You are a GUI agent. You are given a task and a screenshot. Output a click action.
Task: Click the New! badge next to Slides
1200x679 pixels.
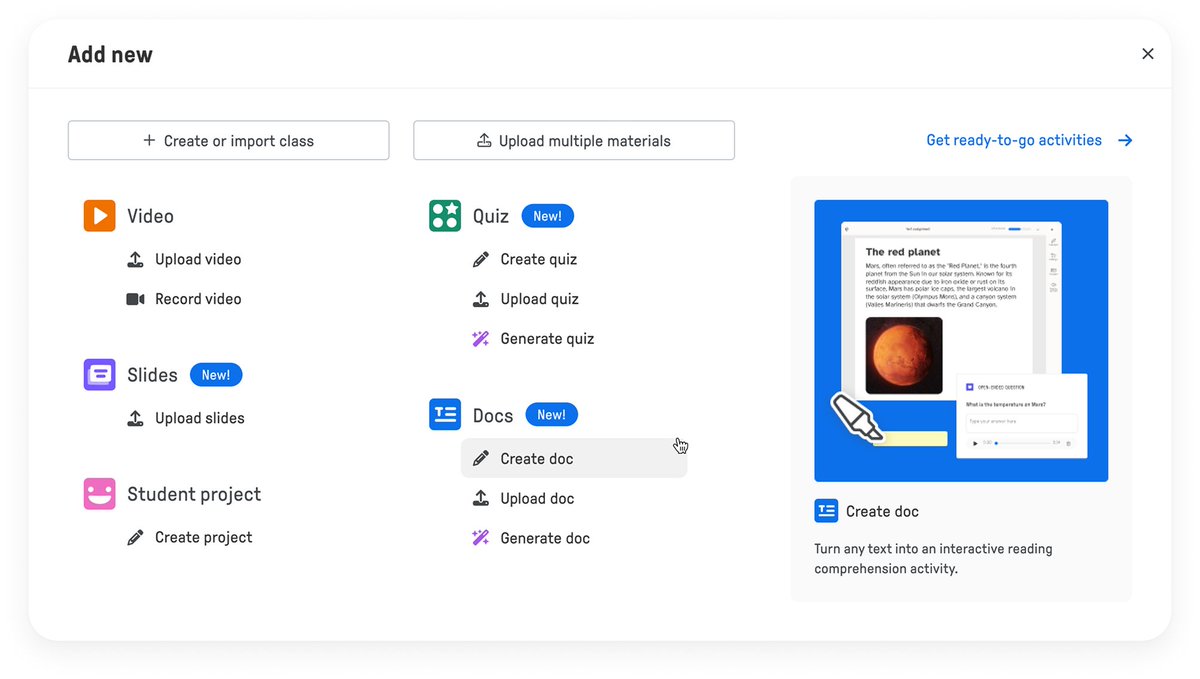pyautogui.click(x=216, y=375)
